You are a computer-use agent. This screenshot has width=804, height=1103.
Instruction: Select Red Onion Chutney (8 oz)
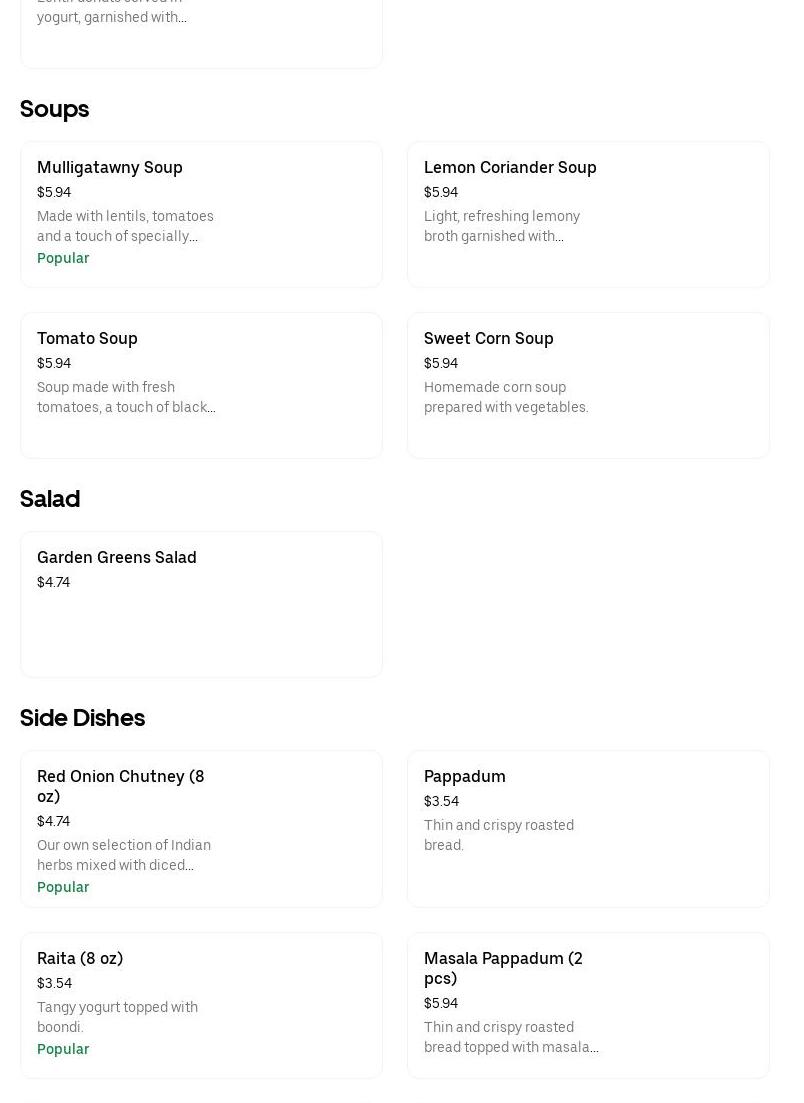(x=121, y=786)
